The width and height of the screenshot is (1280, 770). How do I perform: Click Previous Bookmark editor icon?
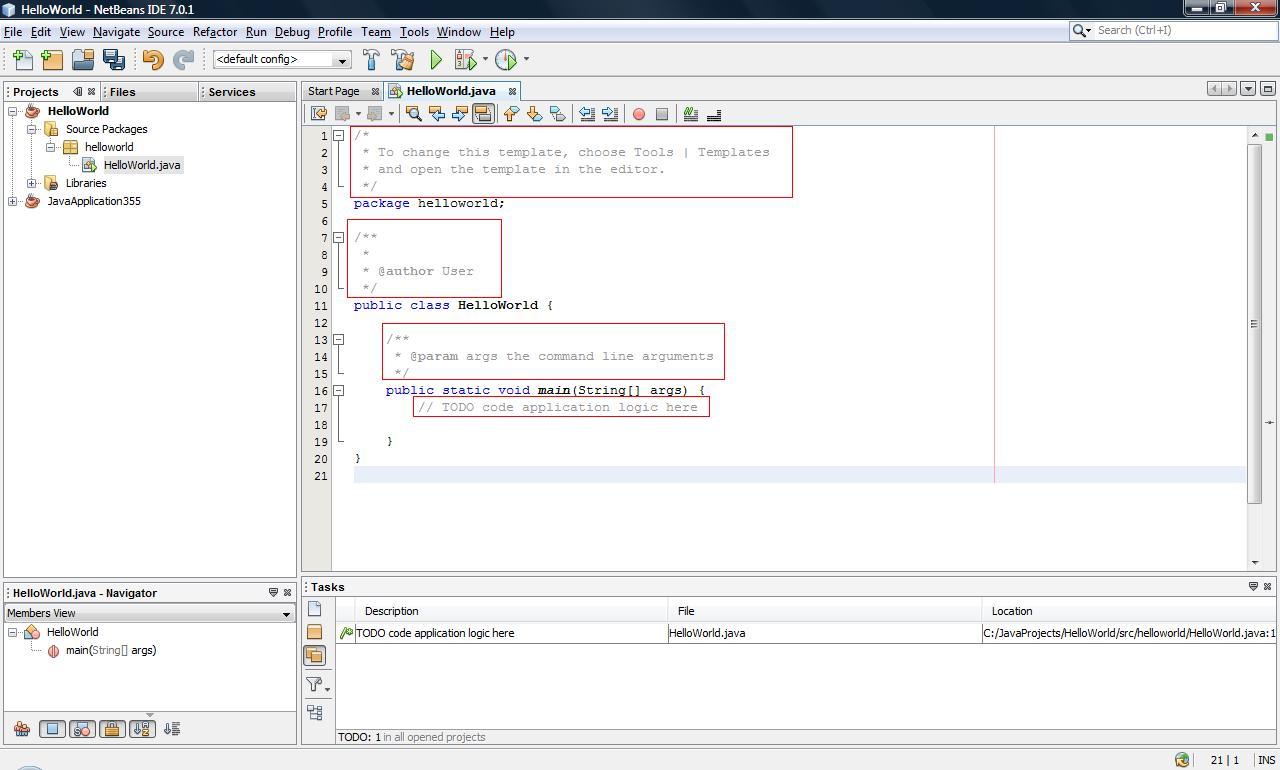point(511,114)
